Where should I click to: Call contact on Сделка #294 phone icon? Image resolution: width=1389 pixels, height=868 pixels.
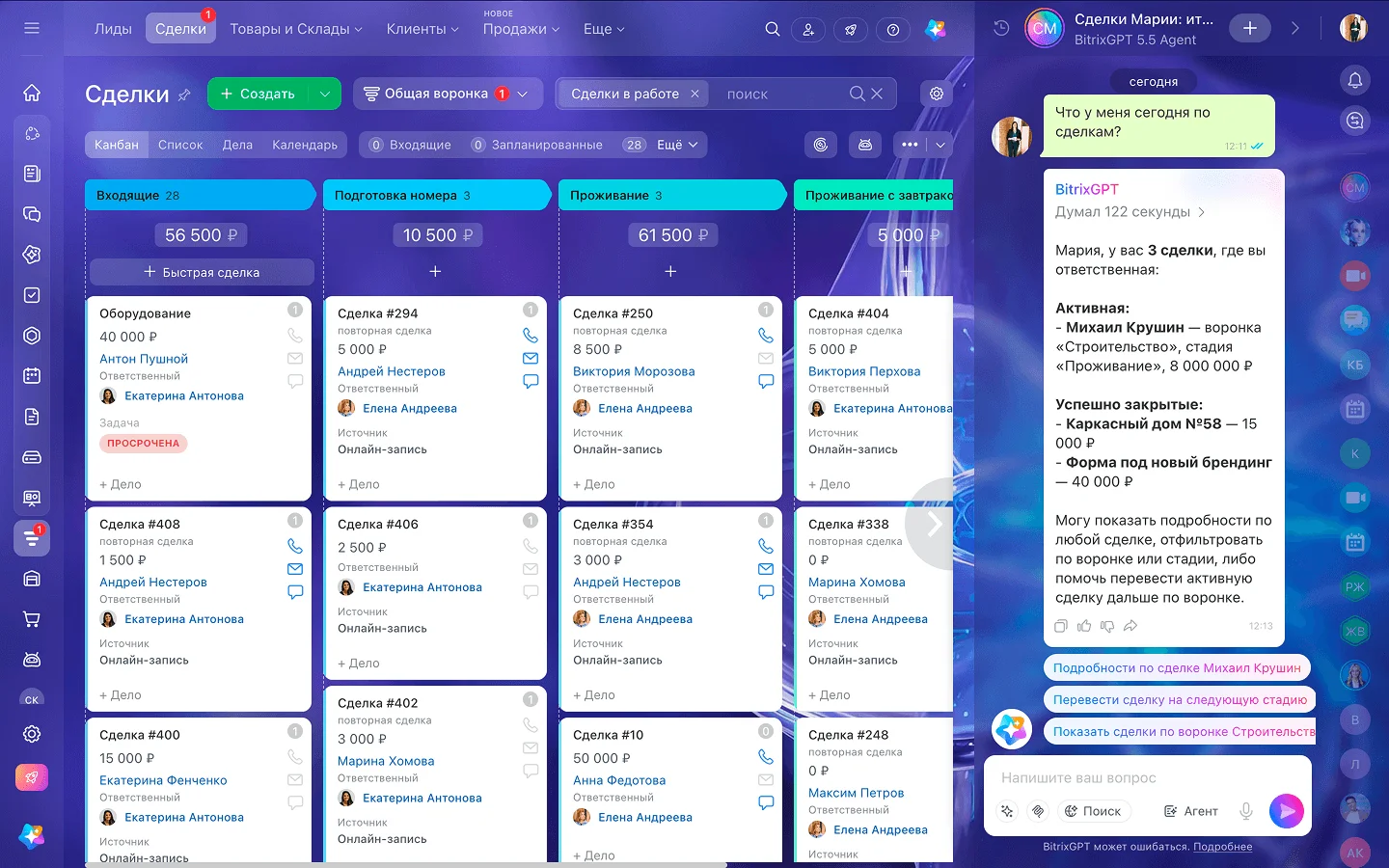click(x=531, y=335)
